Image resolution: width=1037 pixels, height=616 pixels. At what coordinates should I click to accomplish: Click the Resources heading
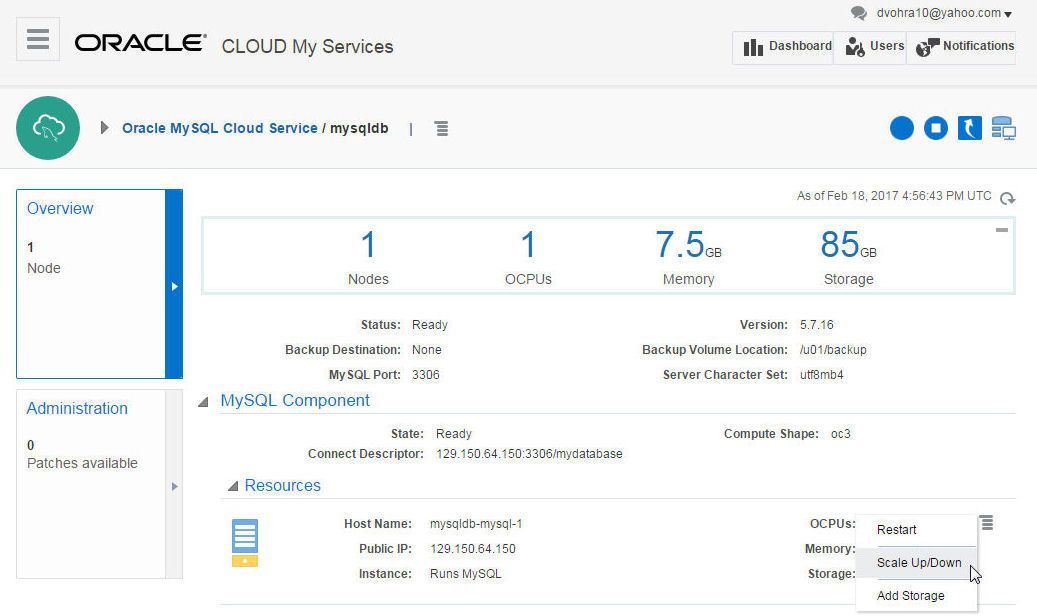coord(282,485)
